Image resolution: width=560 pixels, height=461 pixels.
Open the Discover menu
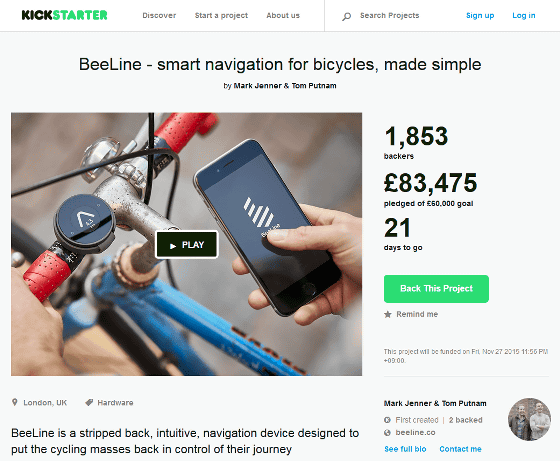(159, 15)
